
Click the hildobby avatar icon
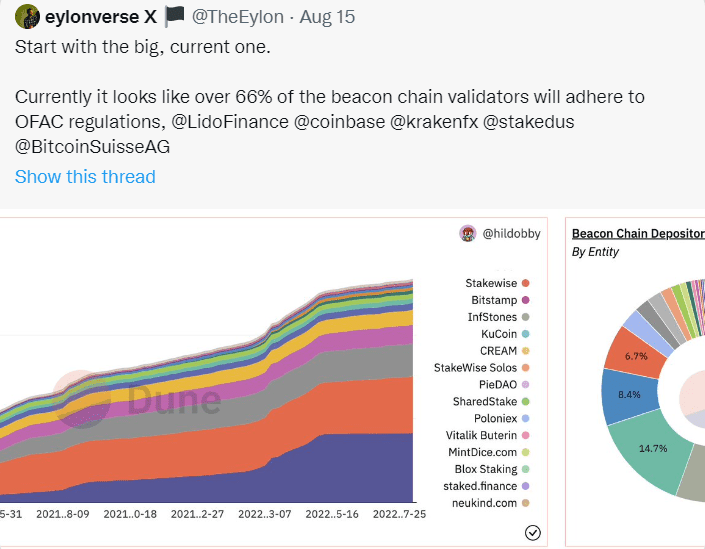468,233
